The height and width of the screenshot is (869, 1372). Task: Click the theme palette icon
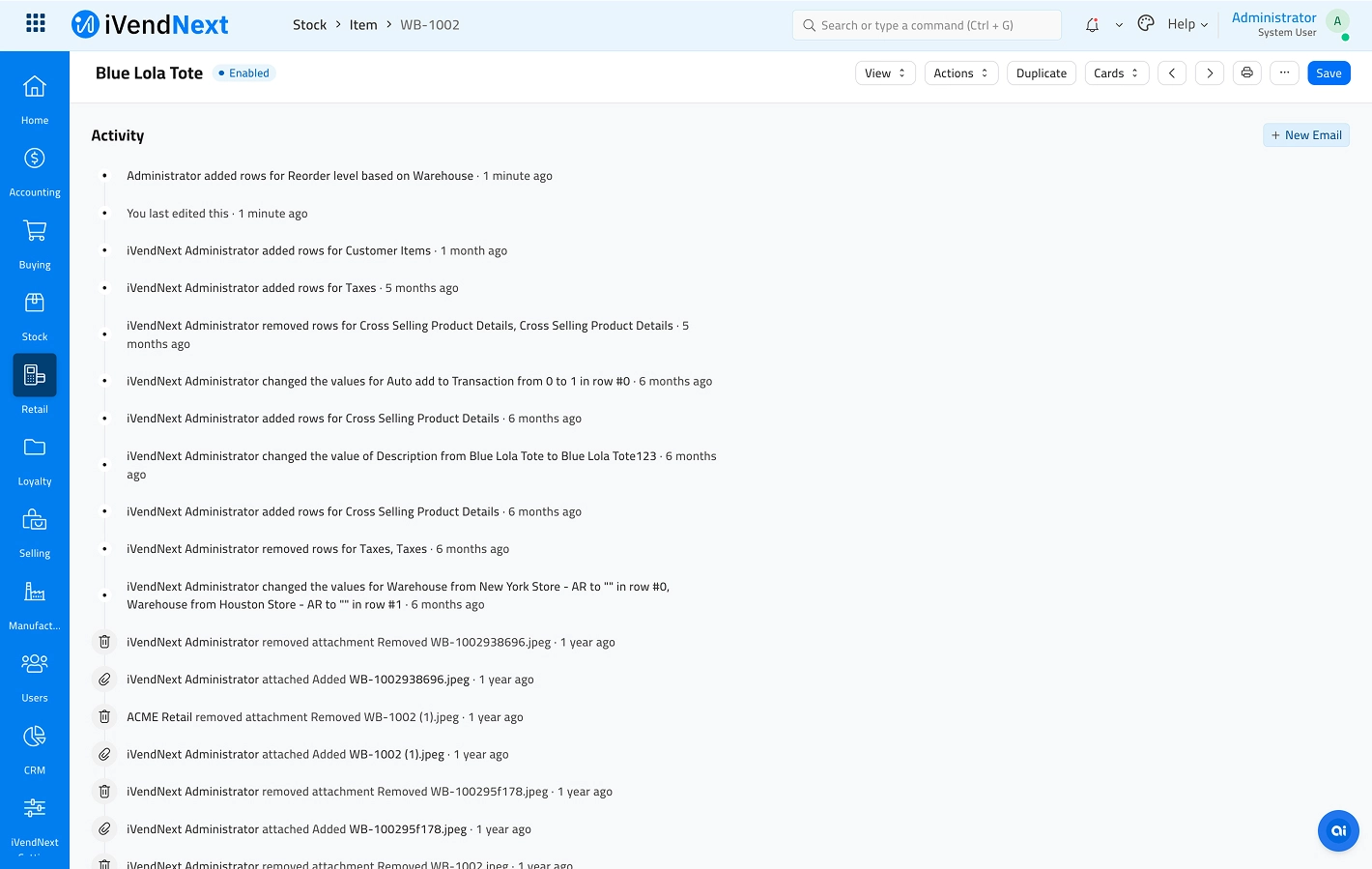click(1146, 24)
